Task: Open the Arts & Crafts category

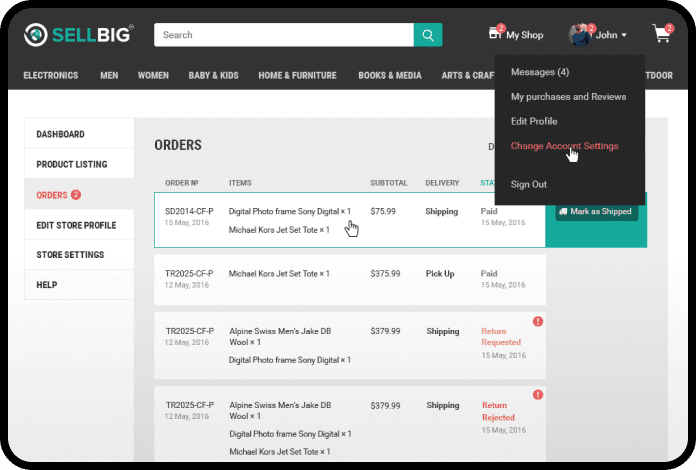Action: tap(468, 75)
